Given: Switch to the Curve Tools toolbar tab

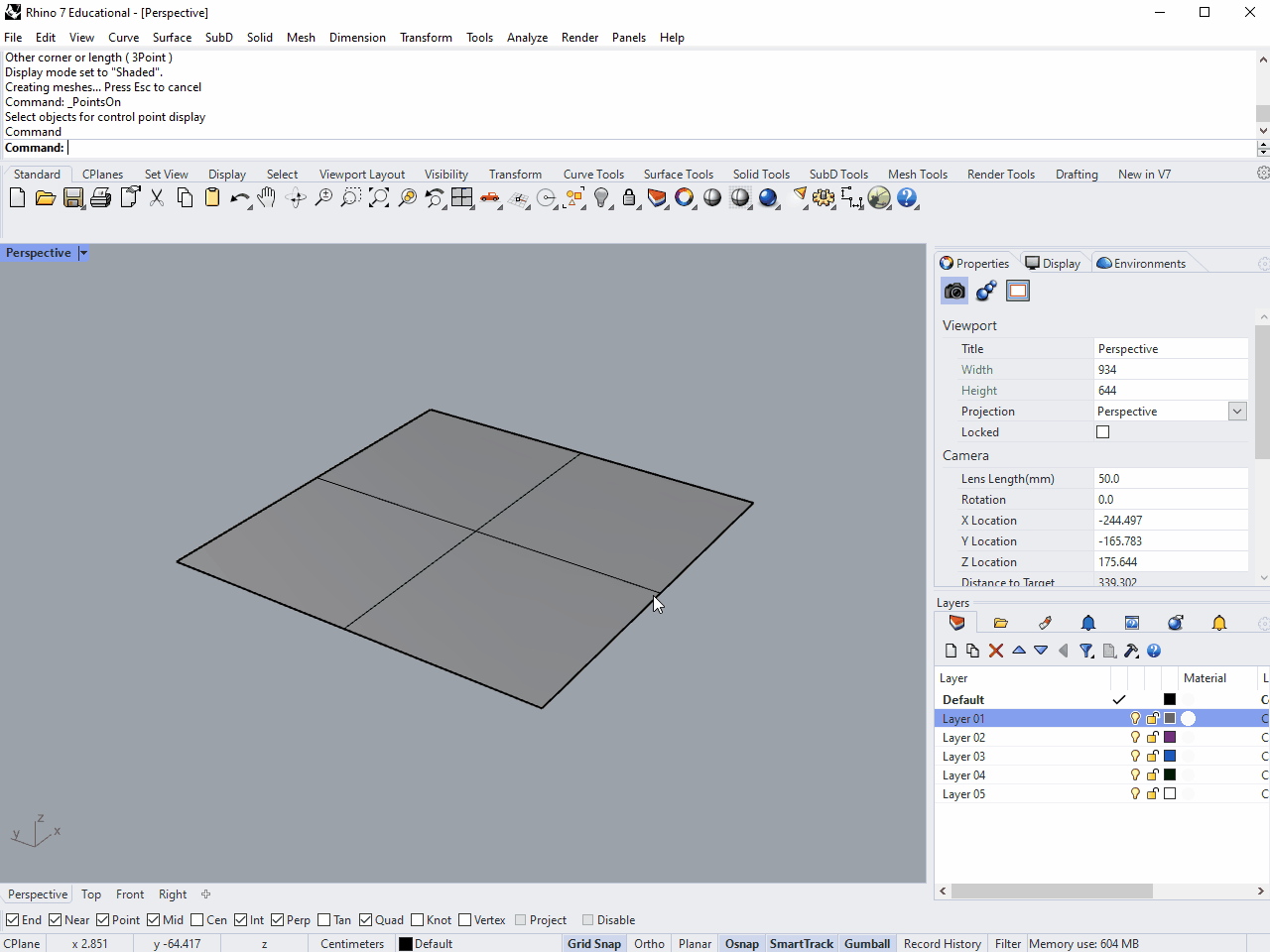Looking at the screenshot, I should click(593, 175).
